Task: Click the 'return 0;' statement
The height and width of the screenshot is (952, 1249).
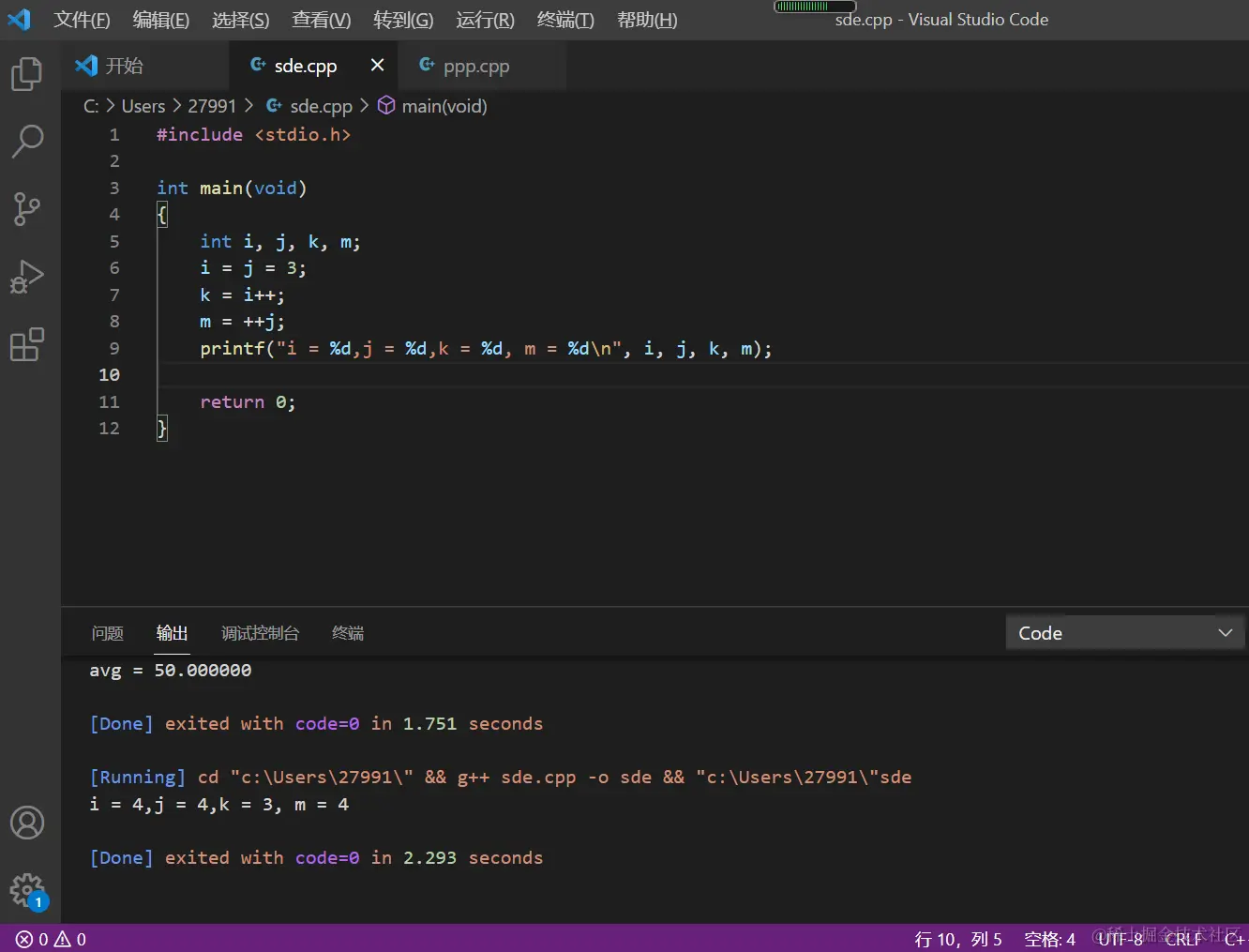Action: pyautogui.click(x=248, y=401)
